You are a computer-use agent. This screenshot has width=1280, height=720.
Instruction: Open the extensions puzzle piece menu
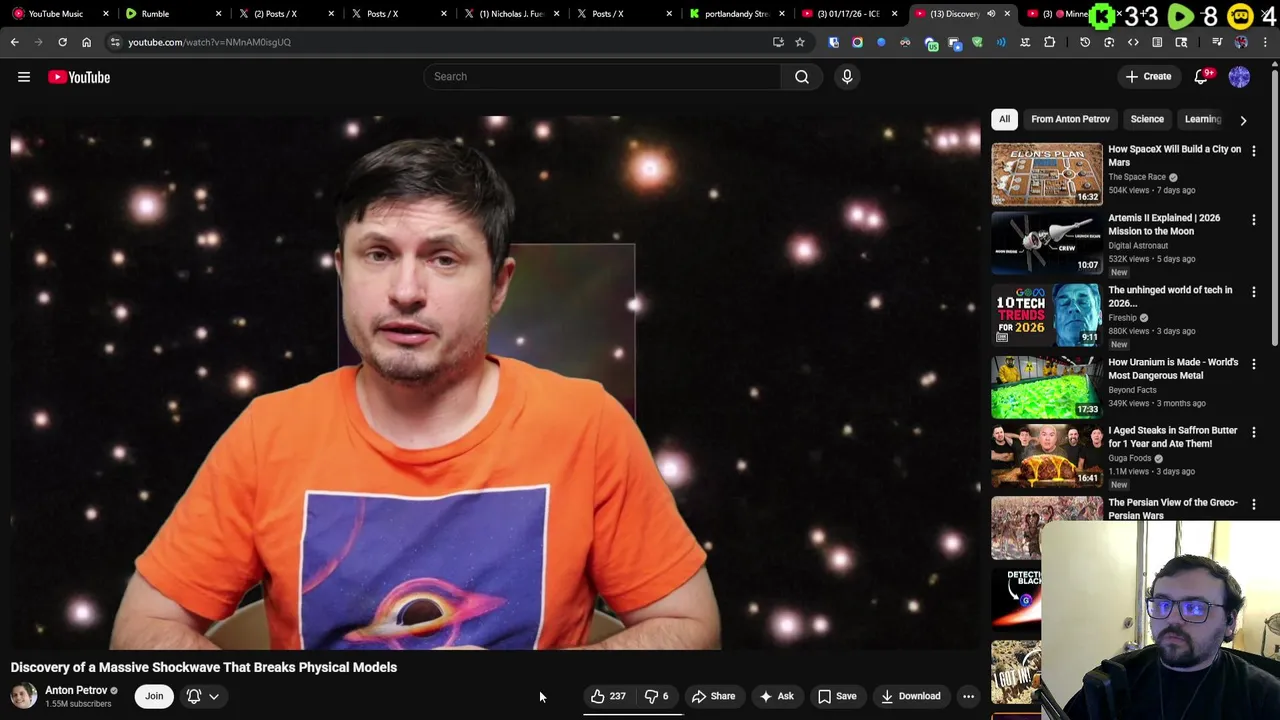tap(1049, 42)
